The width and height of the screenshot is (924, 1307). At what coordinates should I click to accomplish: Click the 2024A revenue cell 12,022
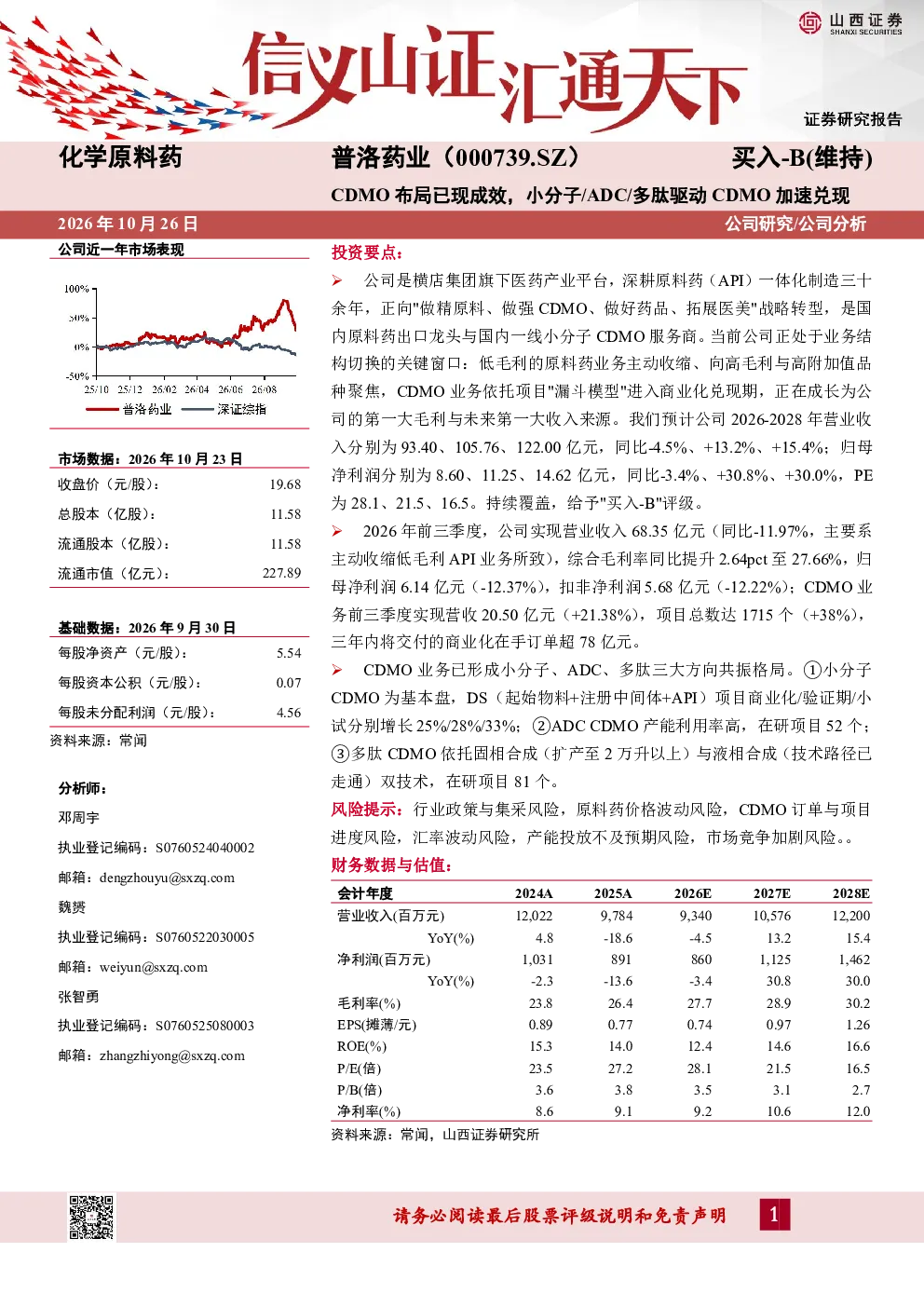click(534, 916)
